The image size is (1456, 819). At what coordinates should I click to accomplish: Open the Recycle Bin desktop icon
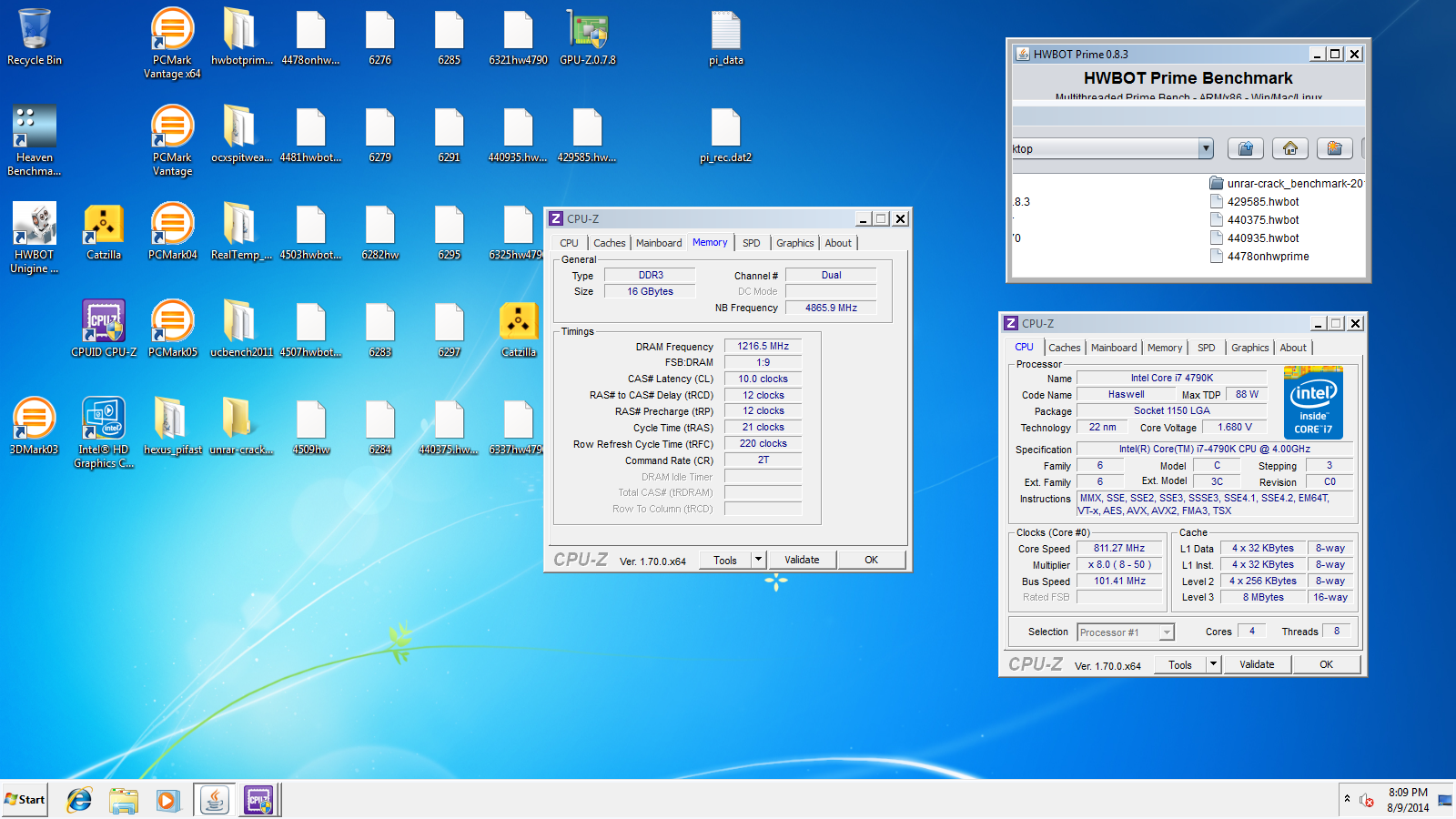coord(35,36)
